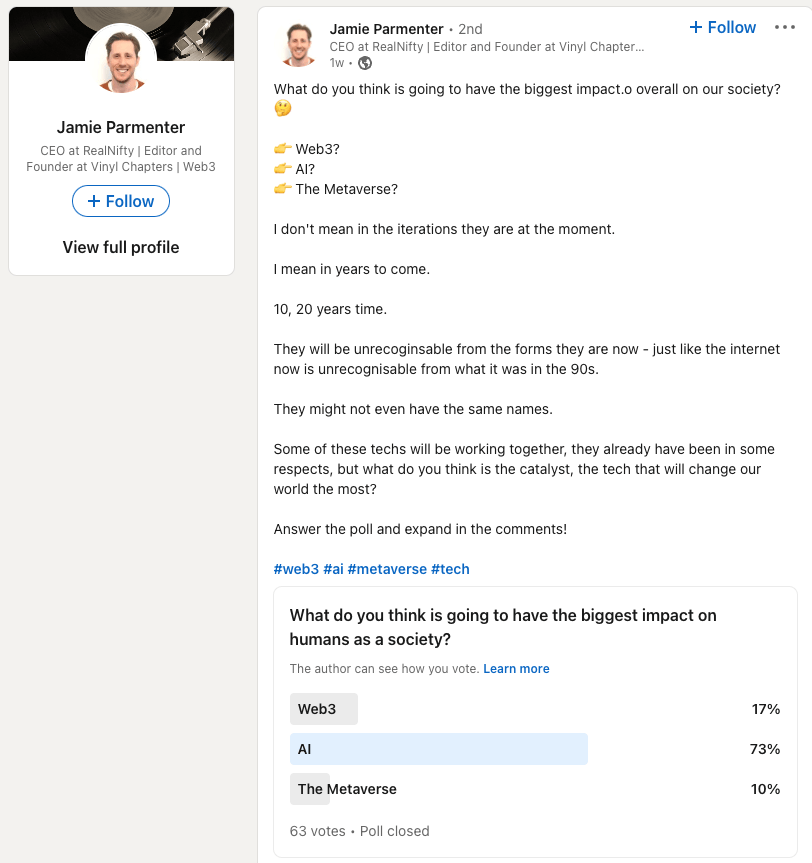Image resolution: width=812 pixels, height=863 pixels.
Task: Click Jamie Parmenter's name in post header
Action: pos(386,29)
